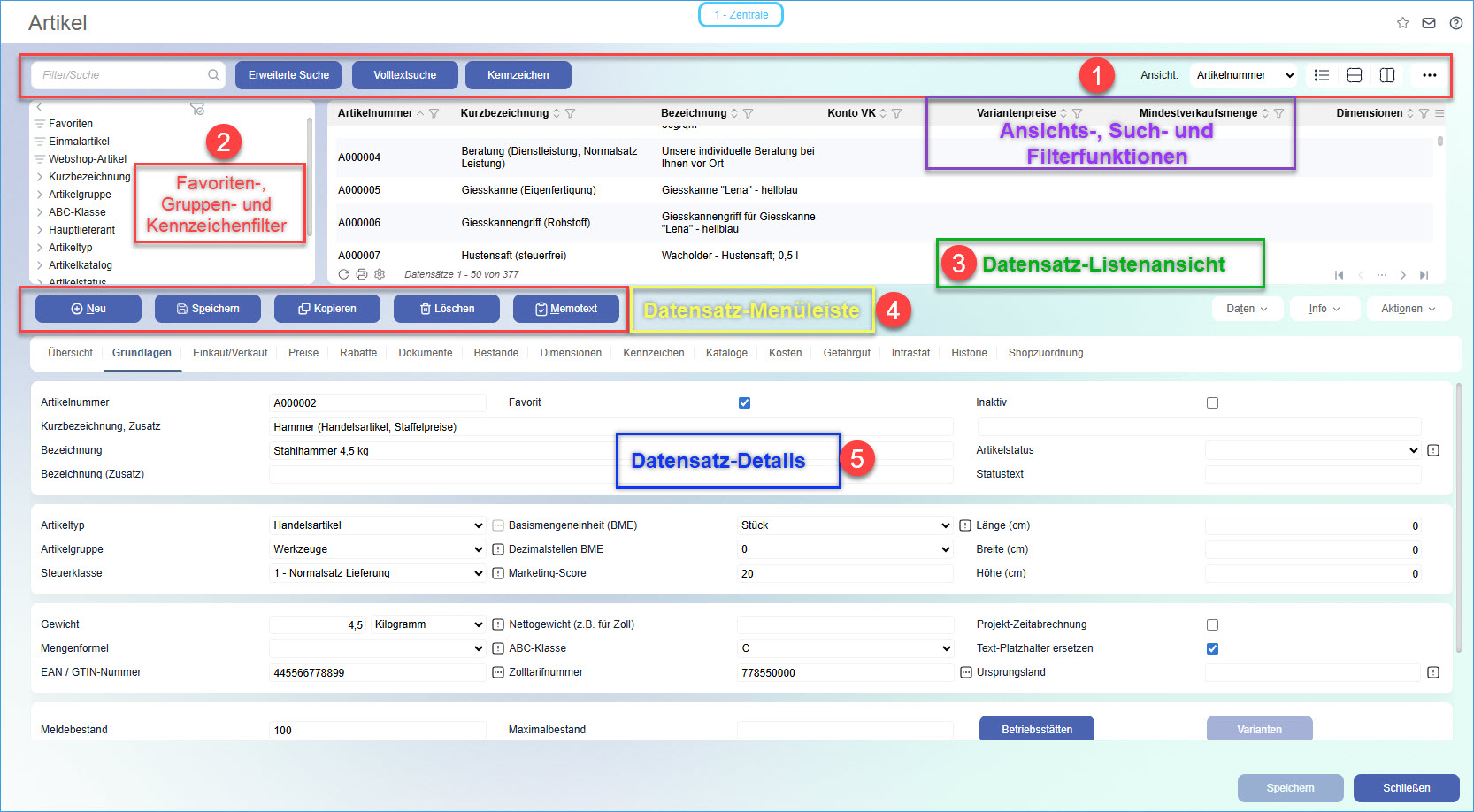Click the star favorite icon in header
1474x812 pixels.
(1402, 23)
